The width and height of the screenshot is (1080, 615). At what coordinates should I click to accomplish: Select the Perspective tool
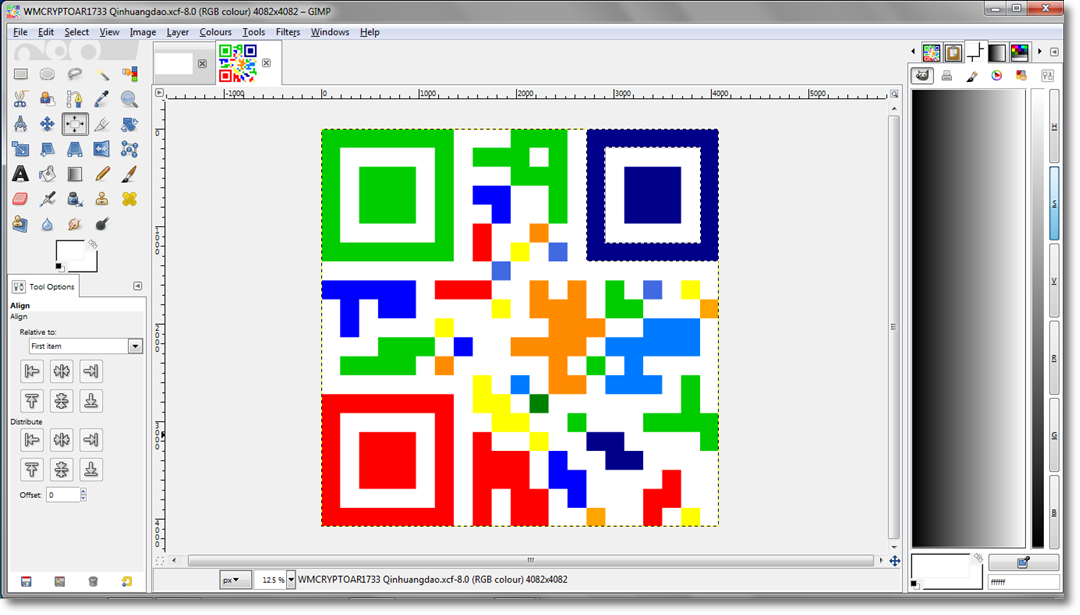click(74, 149)
